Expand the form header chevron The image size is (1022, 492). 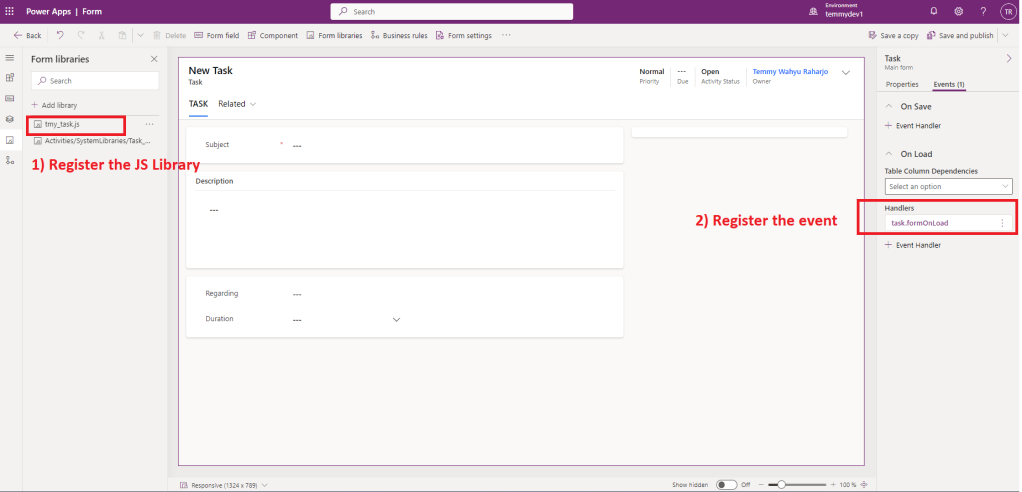click(x=846, y=73)
